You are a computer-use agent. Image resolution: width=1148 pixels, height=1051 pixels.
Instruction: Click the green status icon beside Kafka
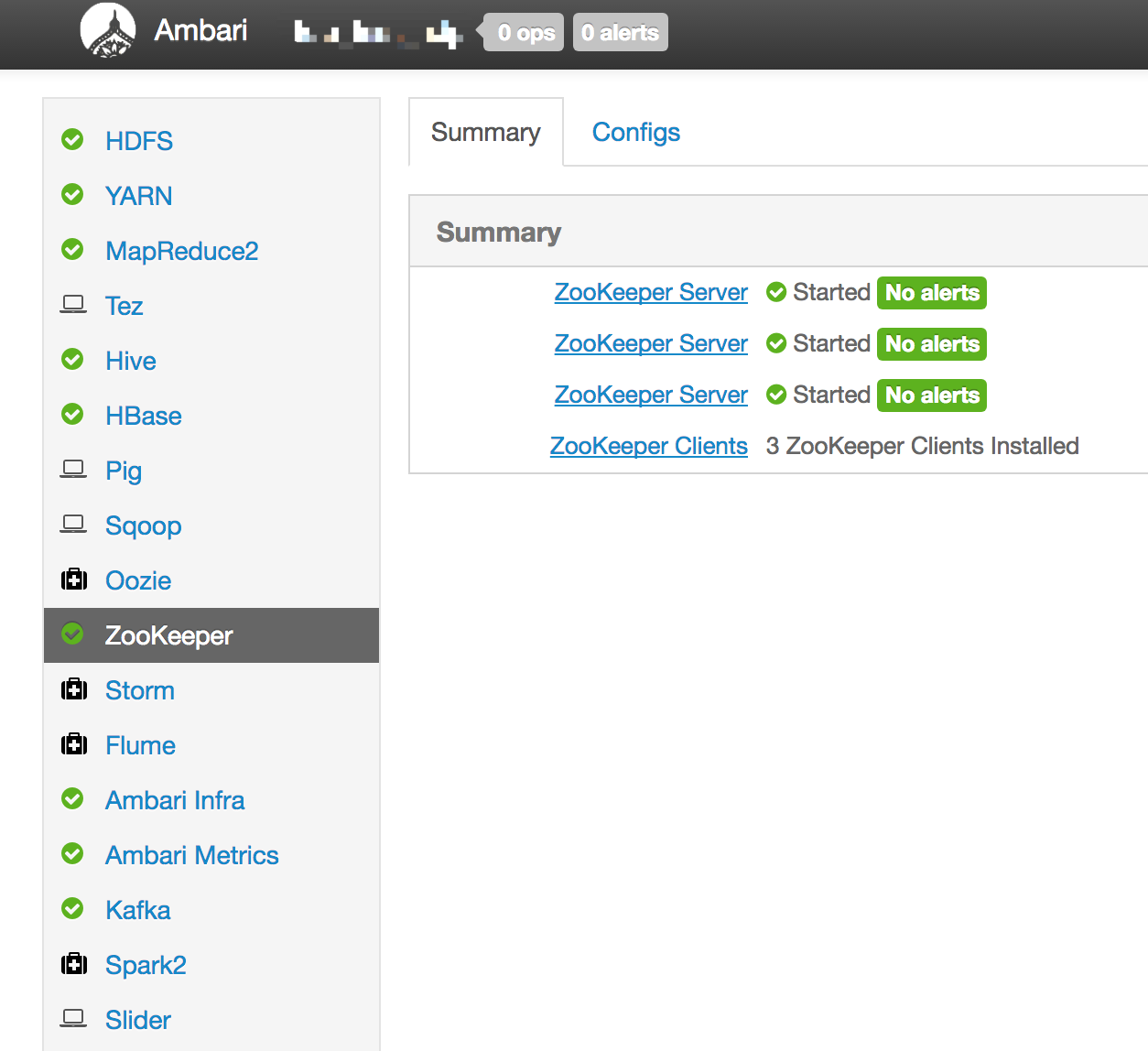coord(72,908)
